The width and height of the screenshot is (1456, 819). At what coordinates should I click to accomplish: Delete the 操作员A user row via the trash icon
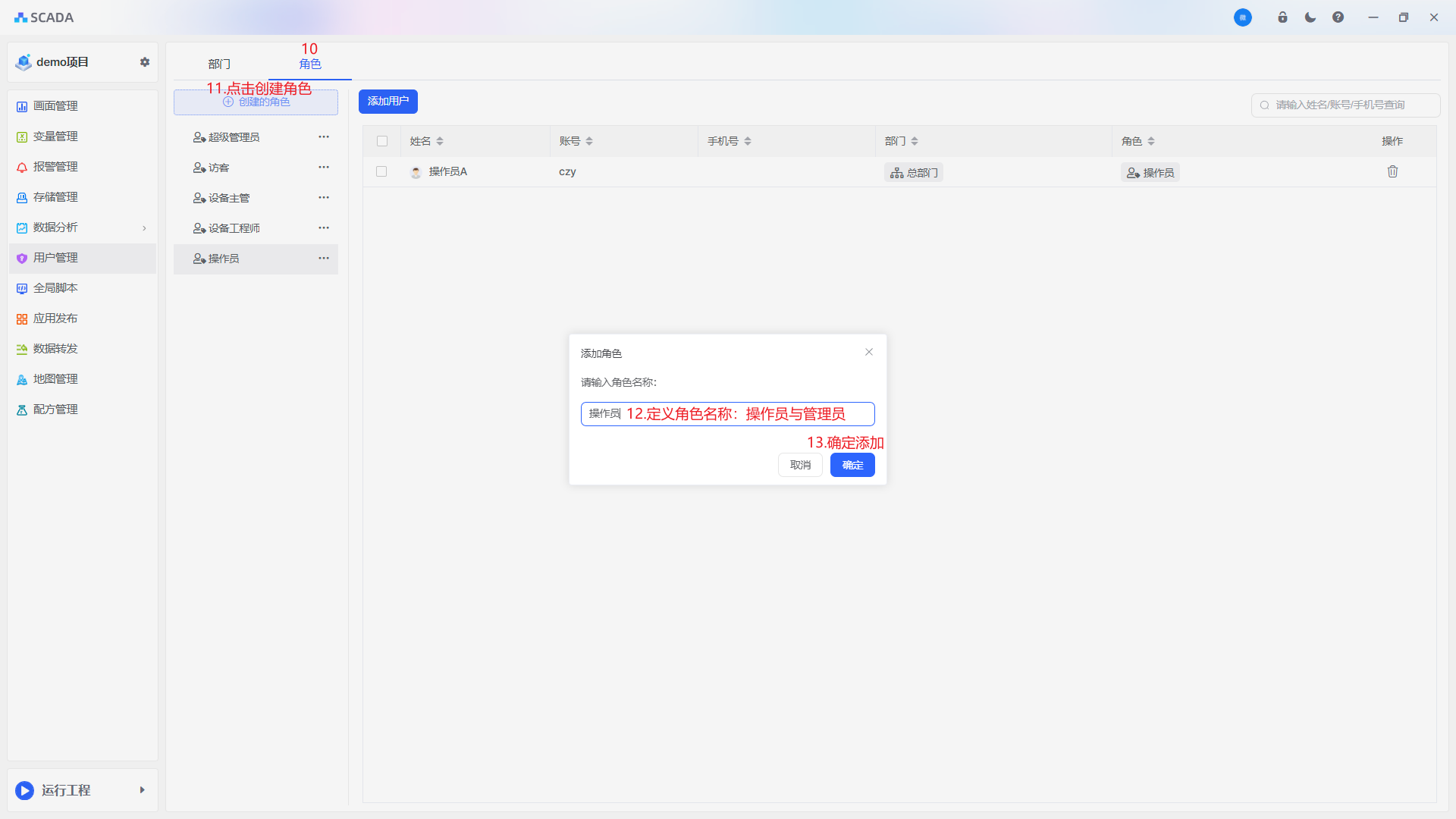(x=1392, y=172)
